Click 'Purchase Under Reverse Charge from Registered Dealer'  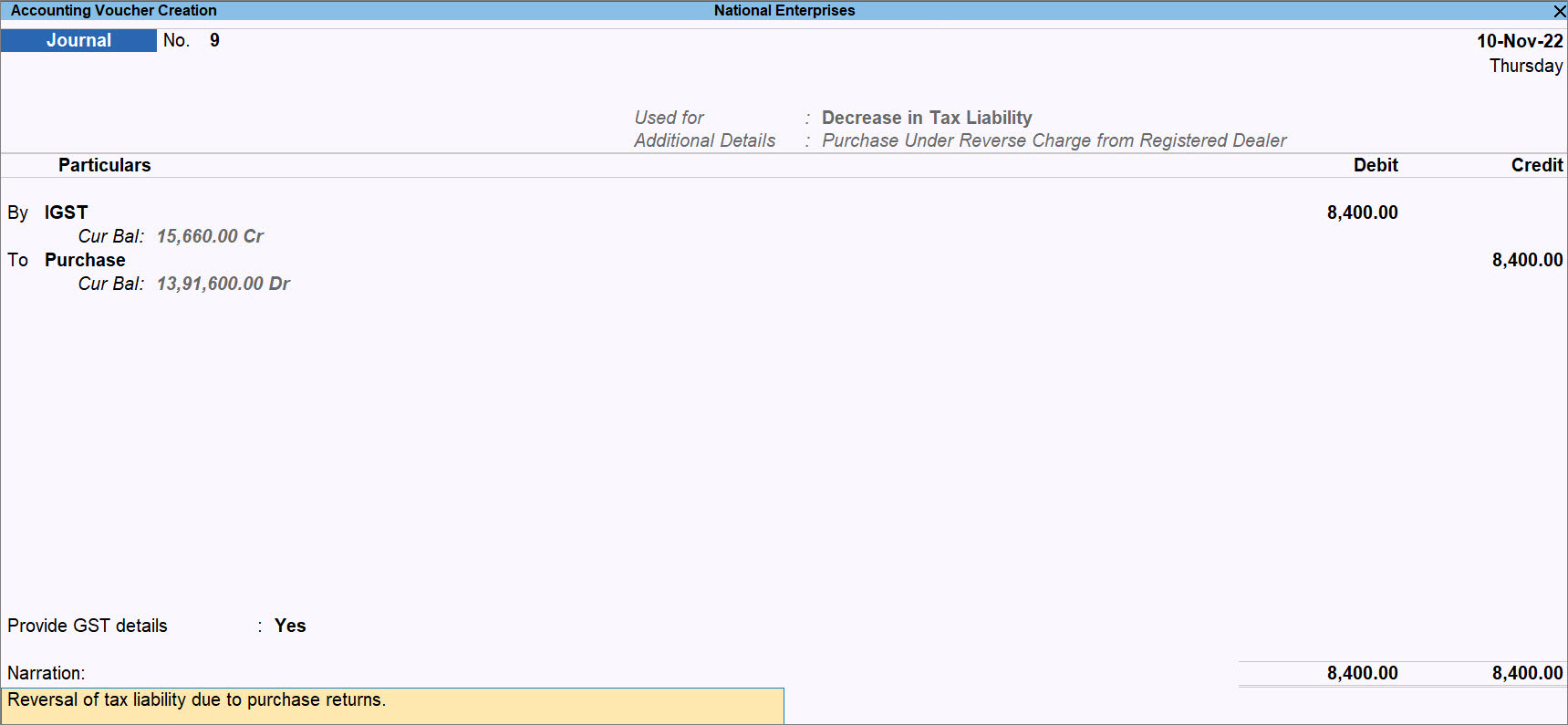click(x=1054, y=140)
